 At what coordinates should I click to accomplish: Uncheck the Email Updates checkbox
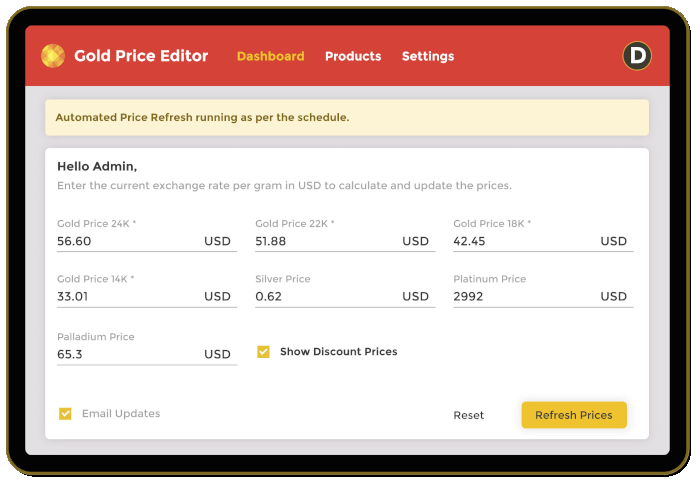click(65, 414)
